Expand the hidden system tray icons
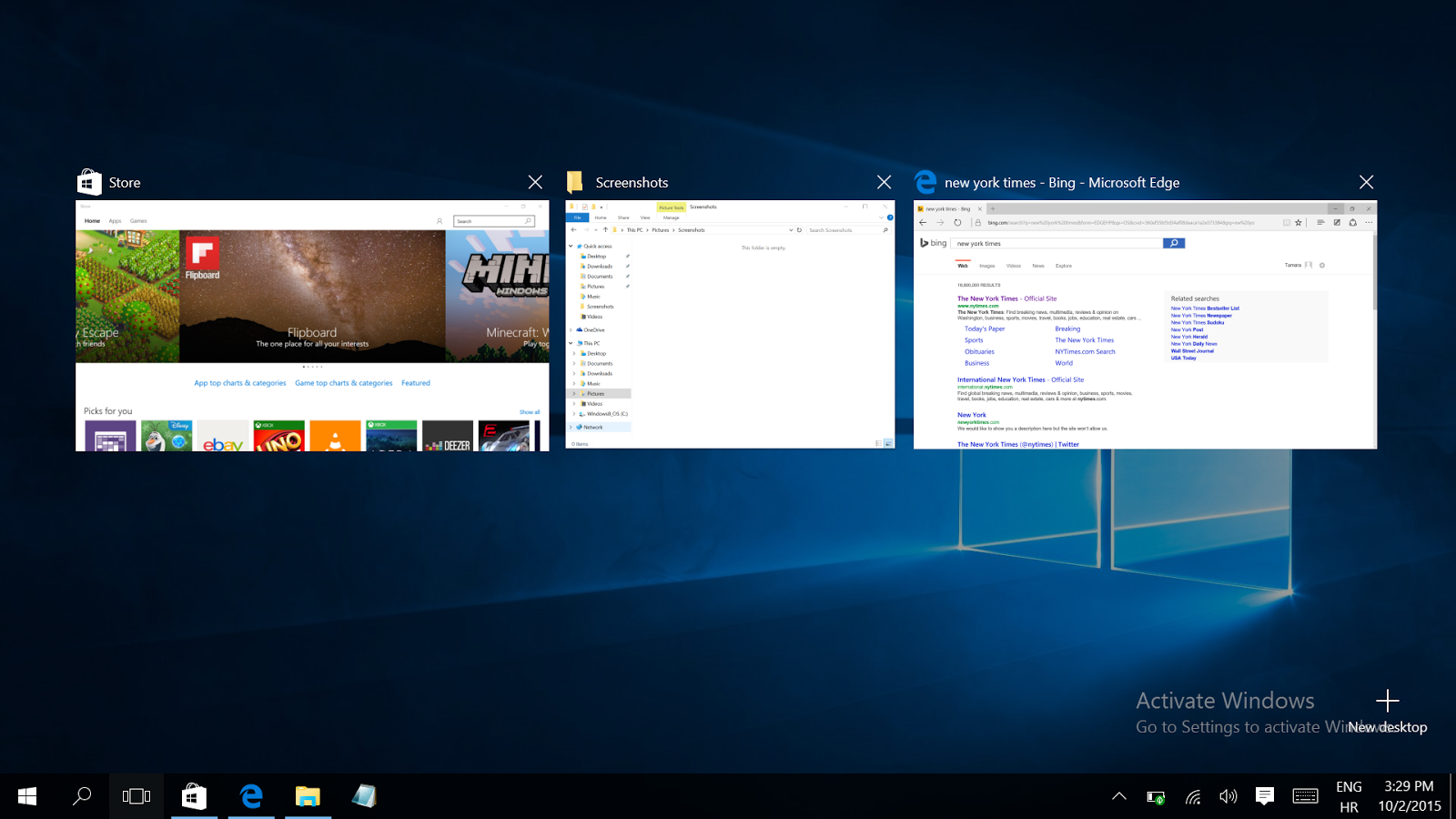Screen dimensions: 1456x819 1119,796
